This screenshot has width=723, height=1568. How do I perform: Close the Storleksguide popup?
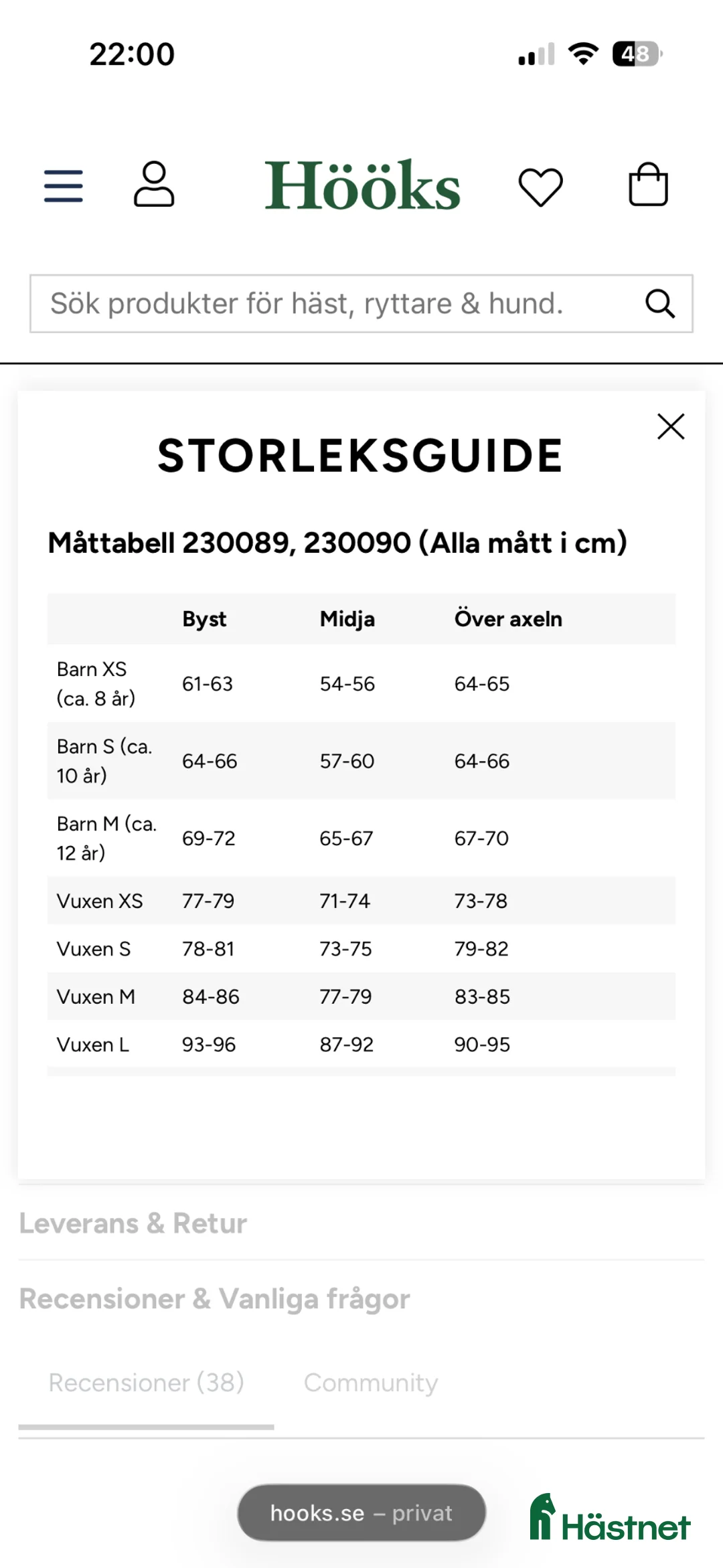[x=671, y=426]
